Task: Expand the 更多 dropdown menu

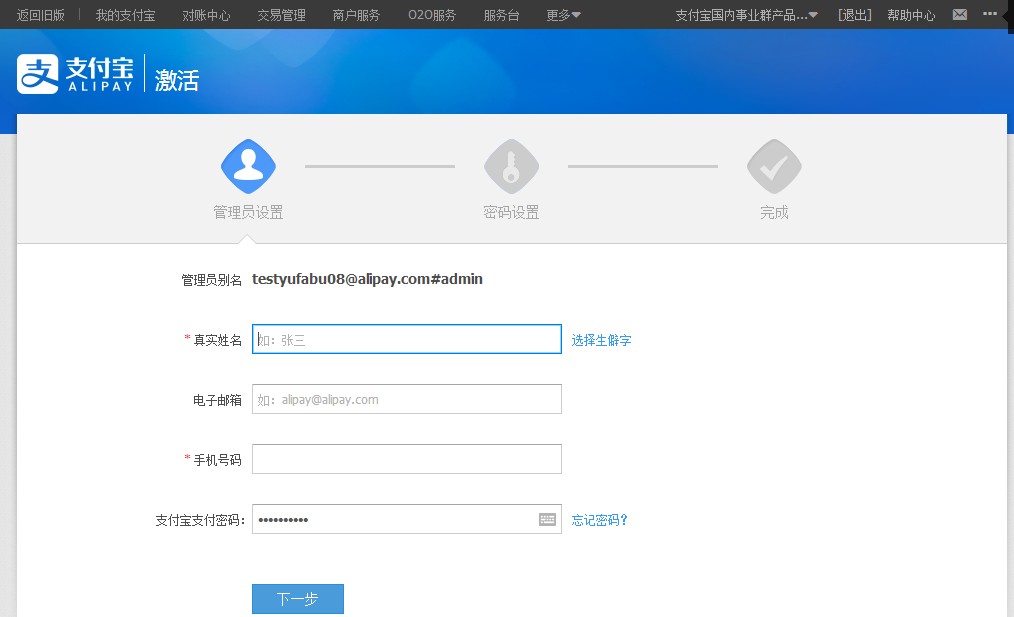Action: [x=563, y=15]
